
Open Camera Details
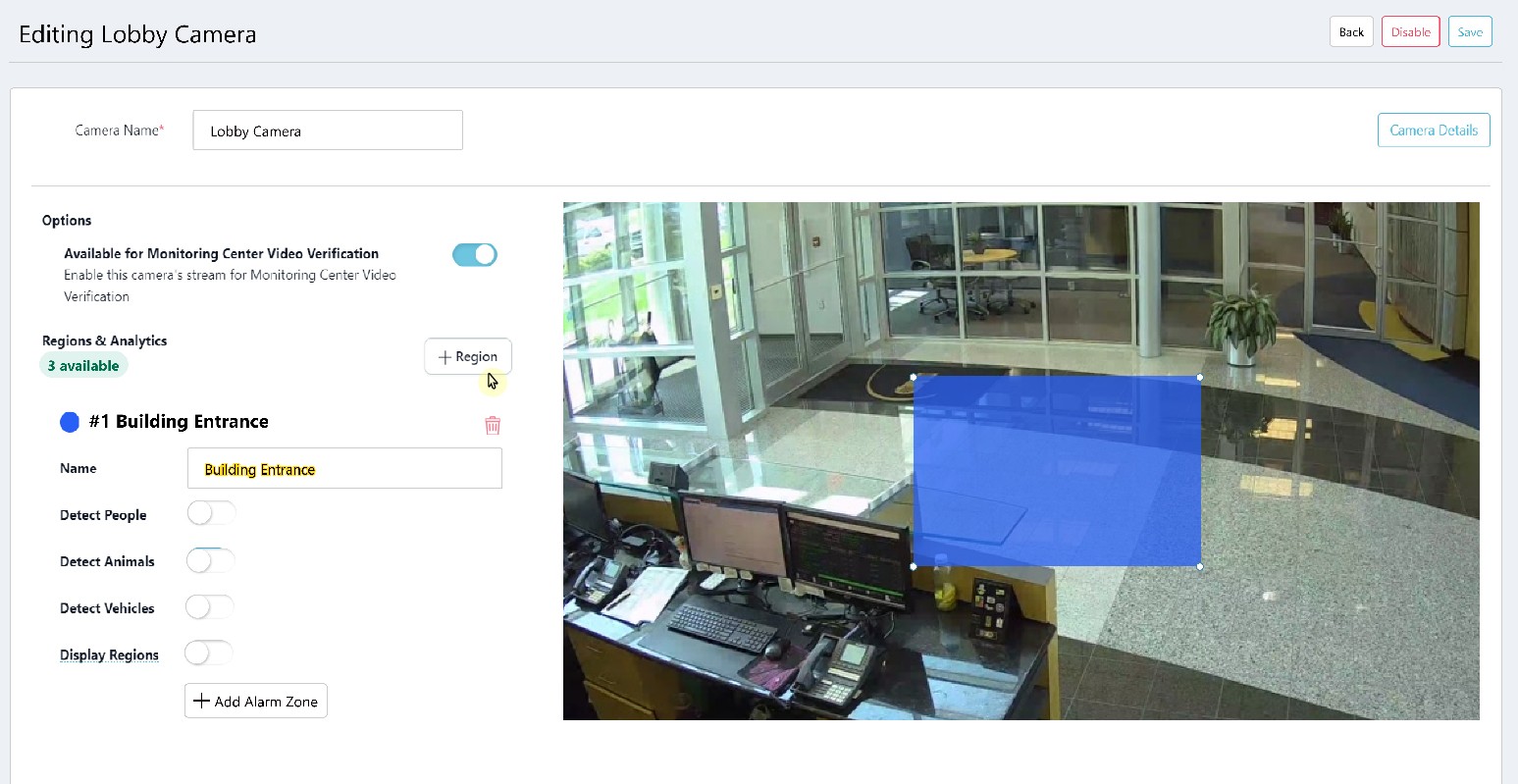coord(1434,131)
